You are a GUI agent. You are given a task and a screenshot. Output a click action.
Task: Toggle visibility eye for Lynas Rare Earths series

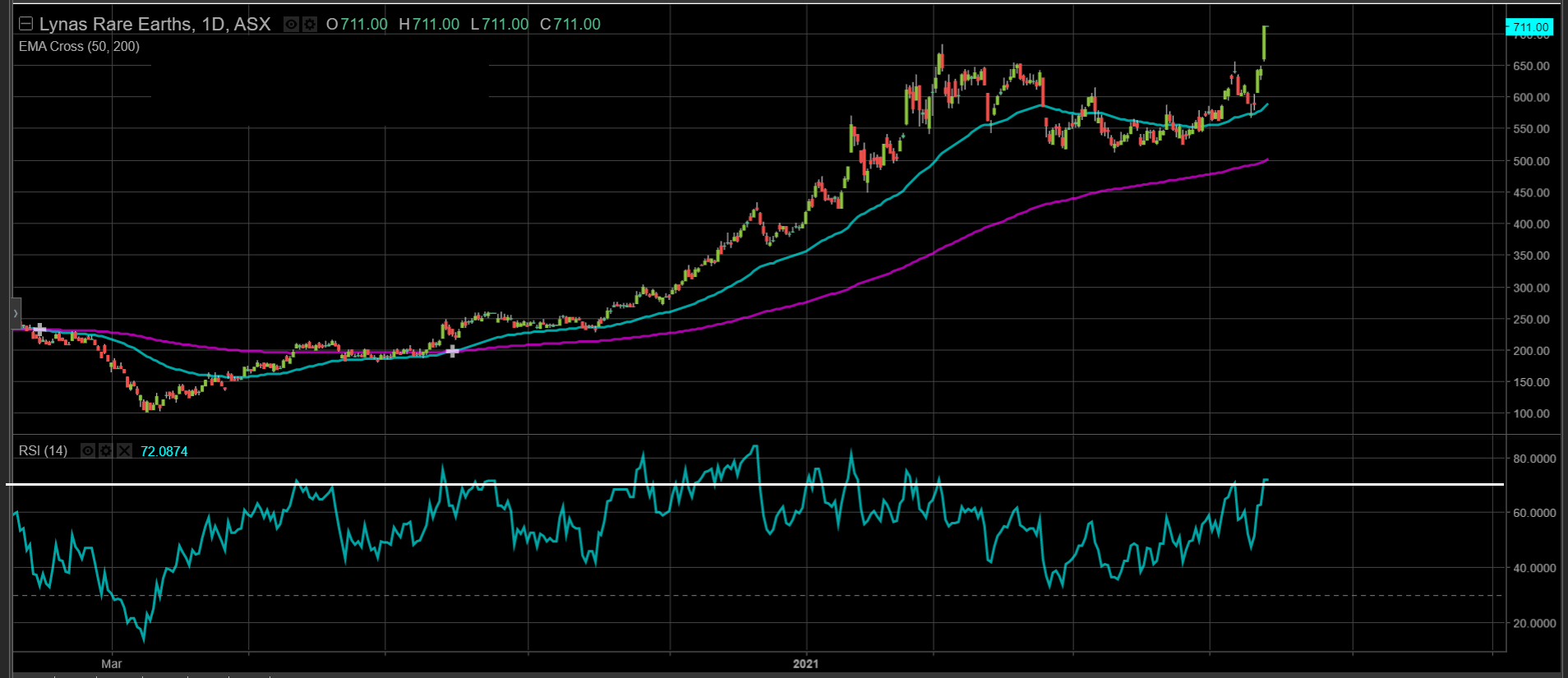pyautogui.click(x=291, y=25)
